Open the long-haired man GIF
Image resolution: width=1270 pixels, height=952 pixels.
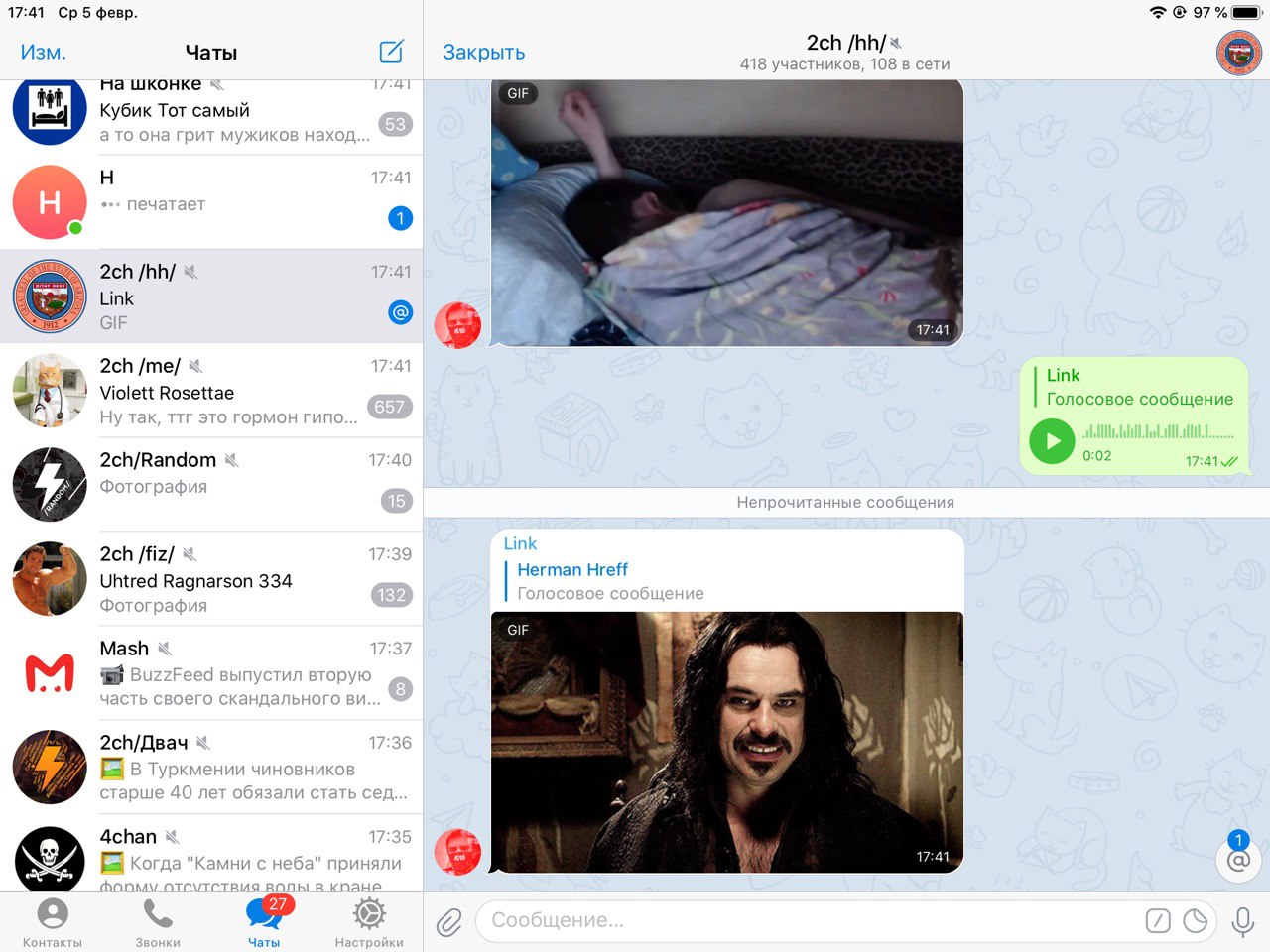coord(727,742)
